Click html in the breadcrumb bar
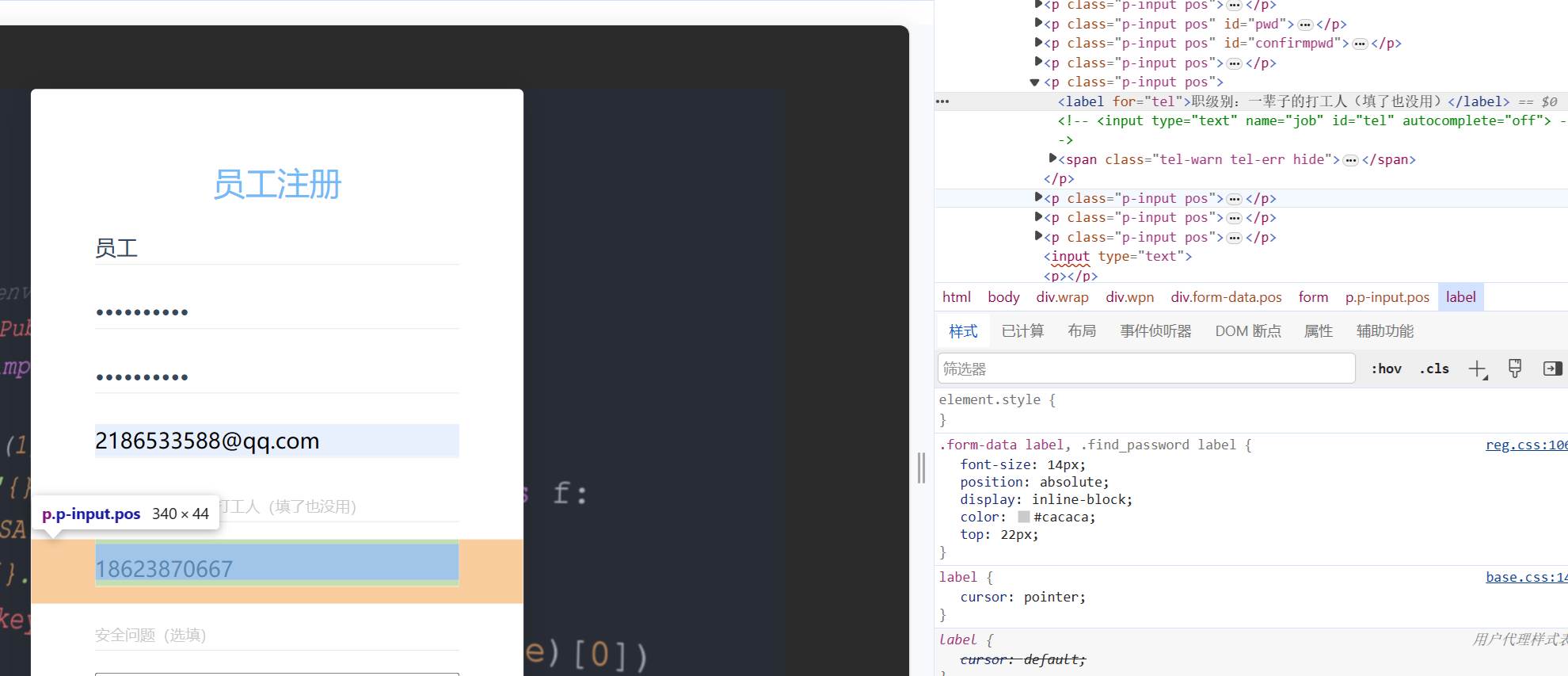The width and height of the screenshot is (1568, 676). pos(957,297)
